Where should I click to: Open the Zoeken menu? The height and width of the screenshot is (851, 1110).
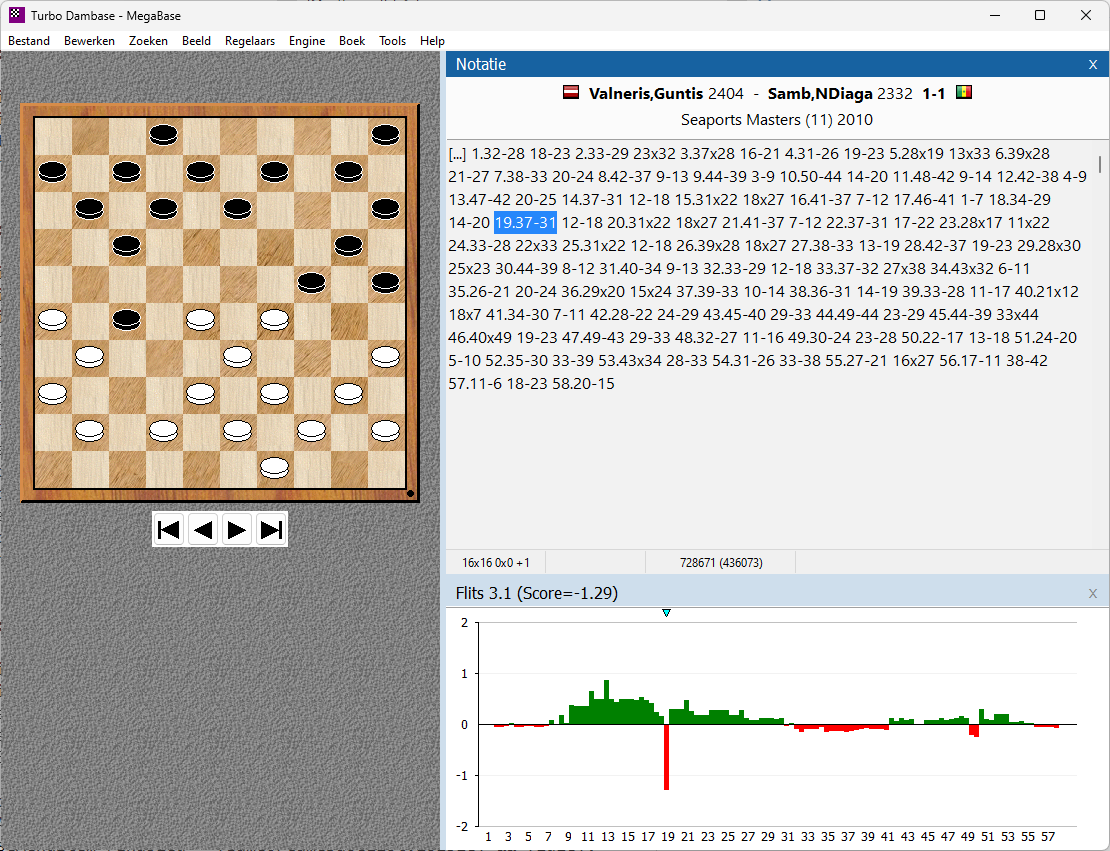[x=148, y=41]
